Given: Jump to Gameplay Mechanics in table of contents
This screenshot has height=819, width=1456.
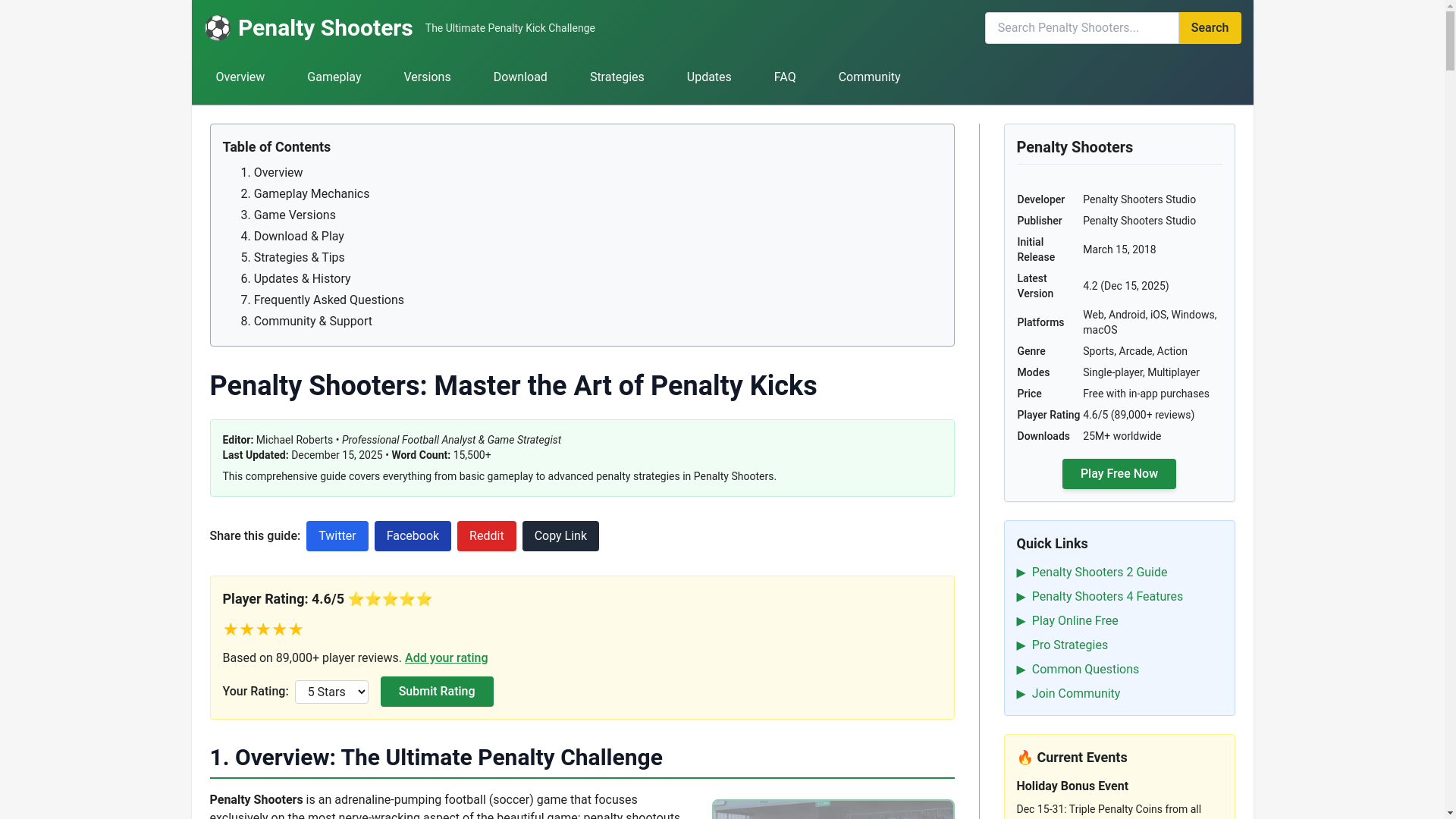Looking at the screenshot, I should [311, 194].
